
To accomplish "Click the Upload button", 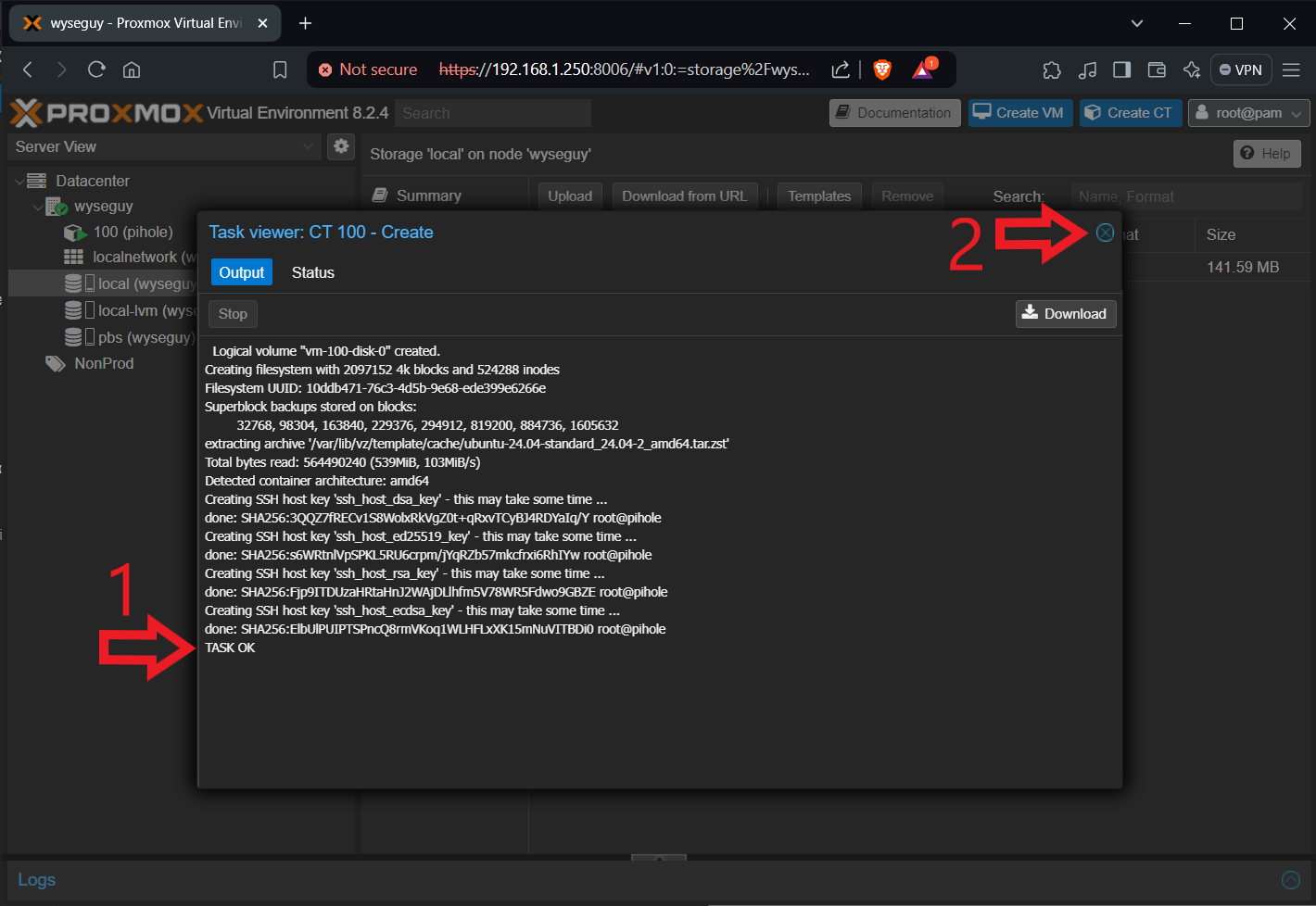I will pyautogui.click(x=570, y=196).
